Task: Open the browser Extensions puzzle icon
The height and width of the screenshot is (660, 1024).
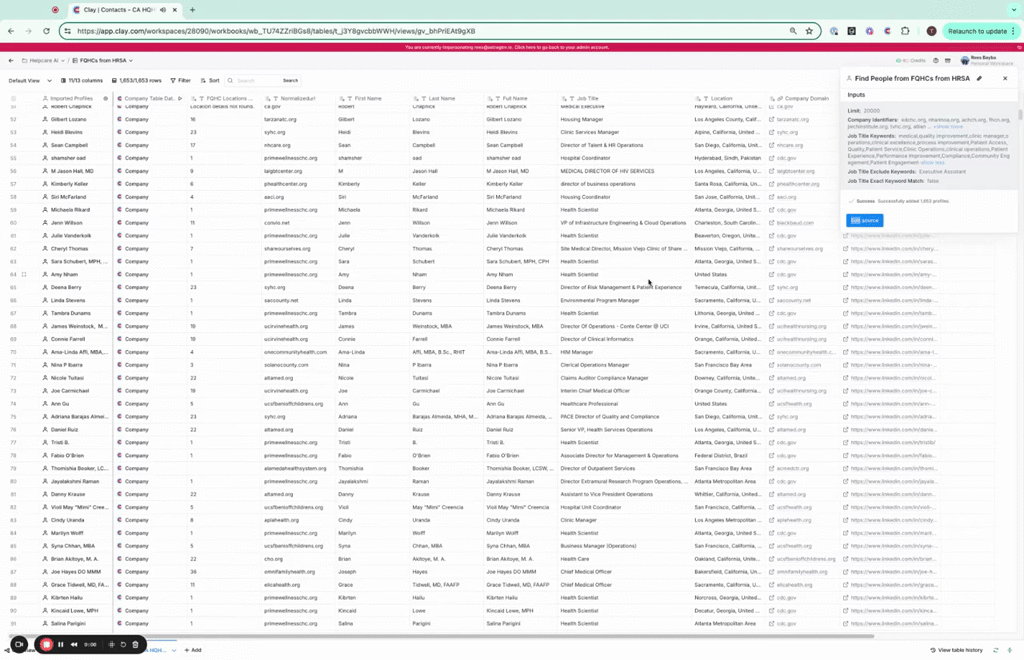Action: [905, 31]
